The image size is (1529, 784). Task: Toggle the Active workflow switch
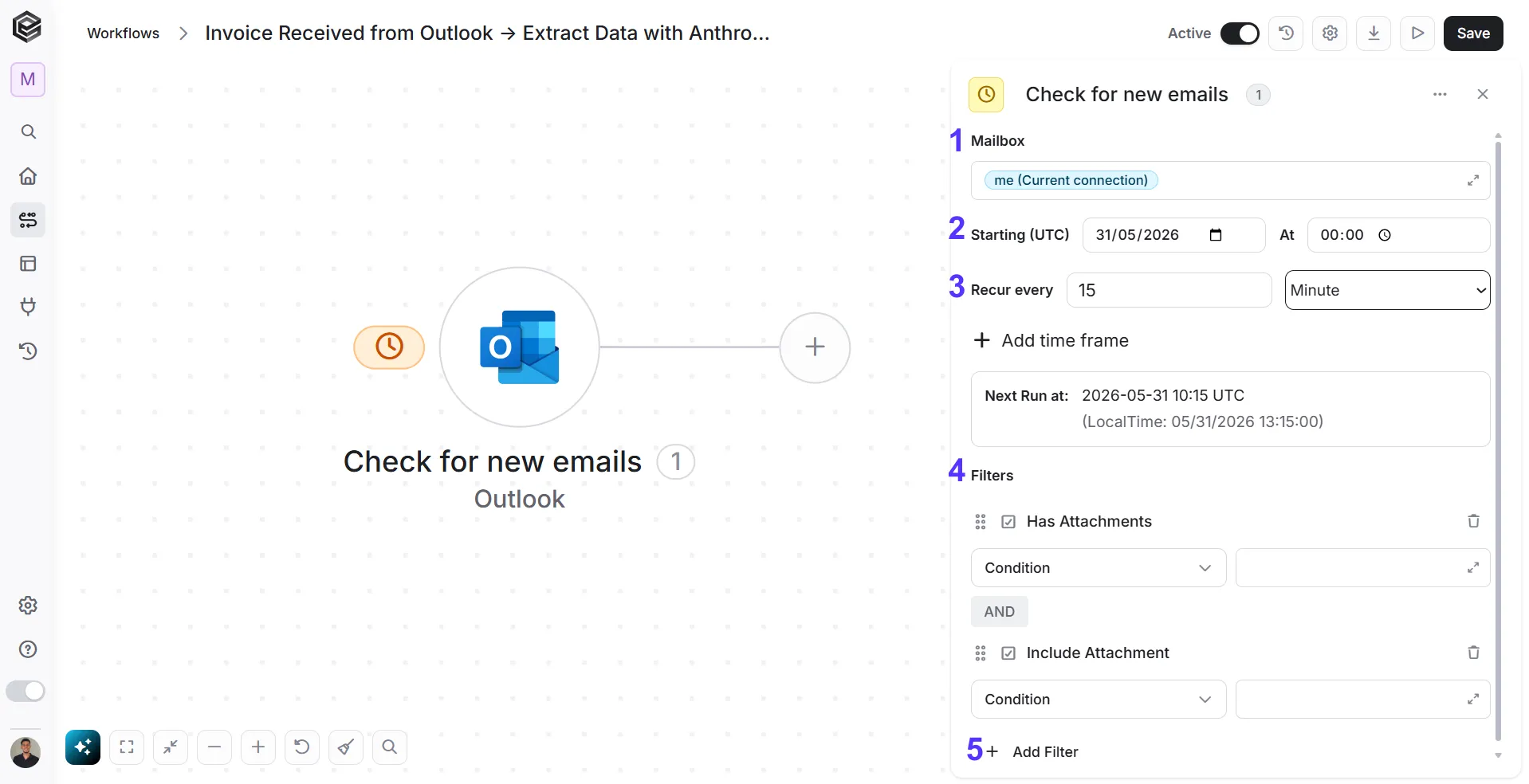[x=1240, y=33]
